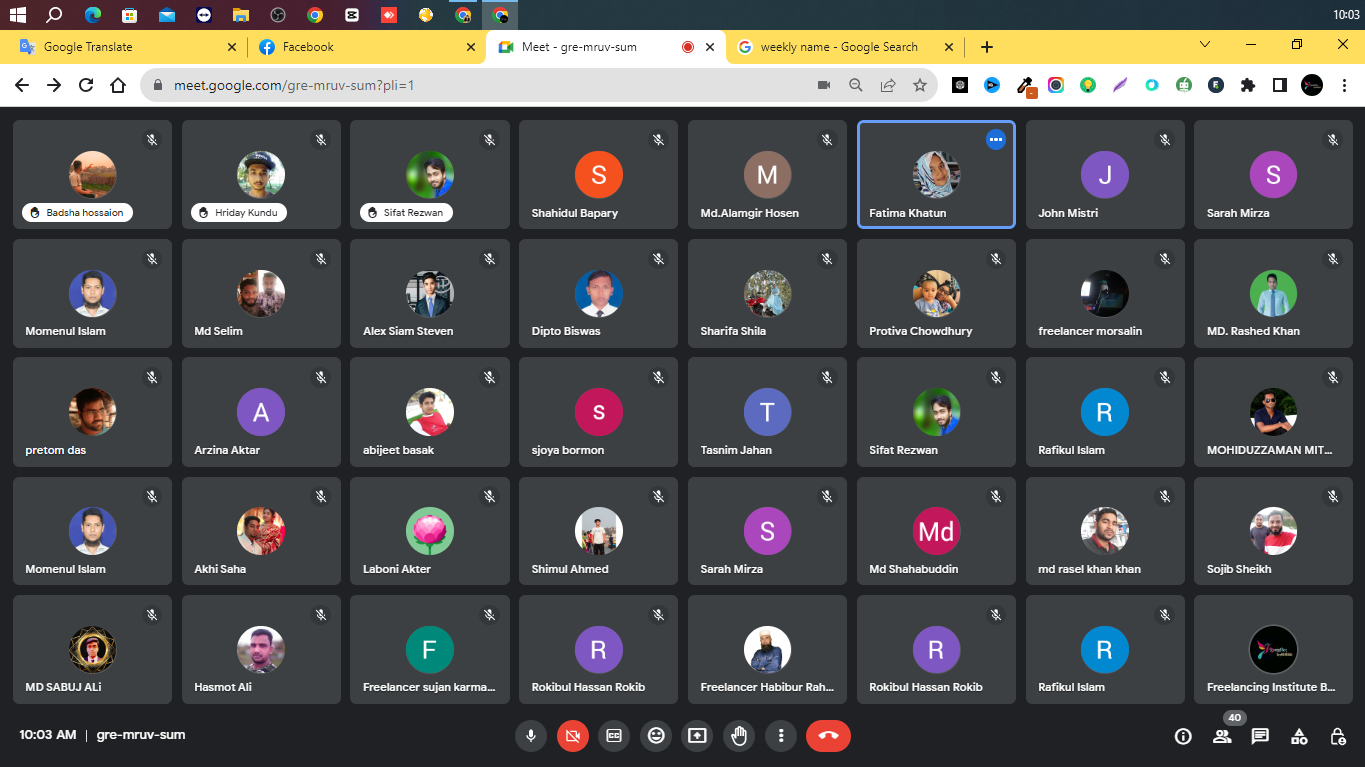Image resolution: width=1365 pixels, height=767 pixels.
Task: Open the Raise hand control
Action: (x=739, y=736)
